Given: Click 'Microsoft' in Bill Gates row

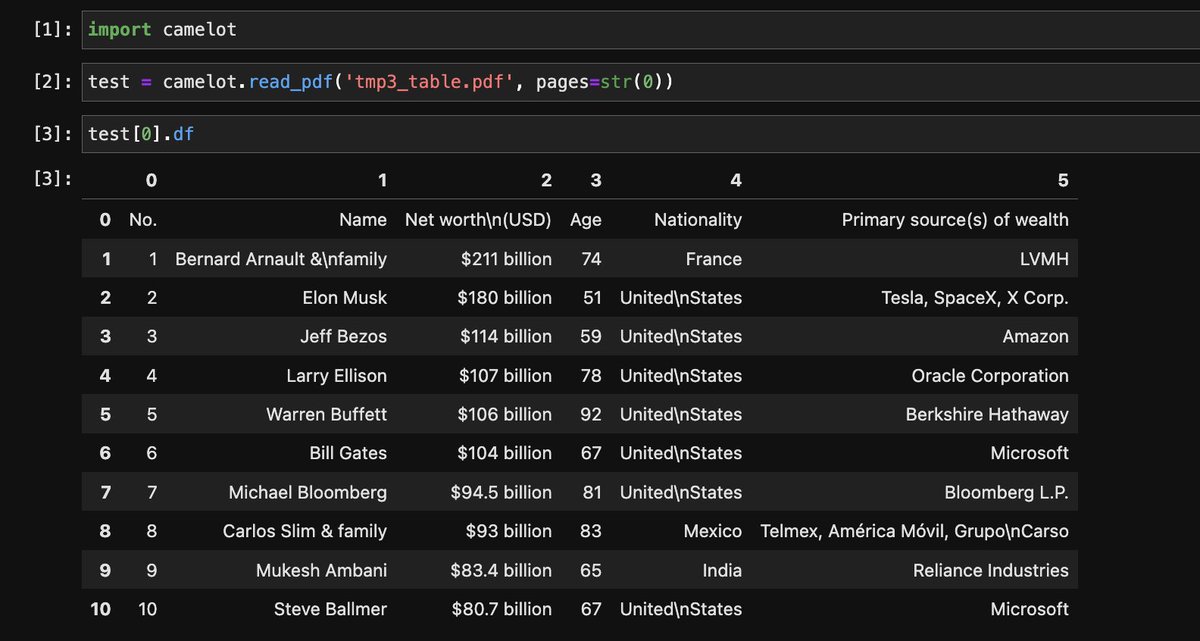Looking at the screenshot, I should (1030, 453).
